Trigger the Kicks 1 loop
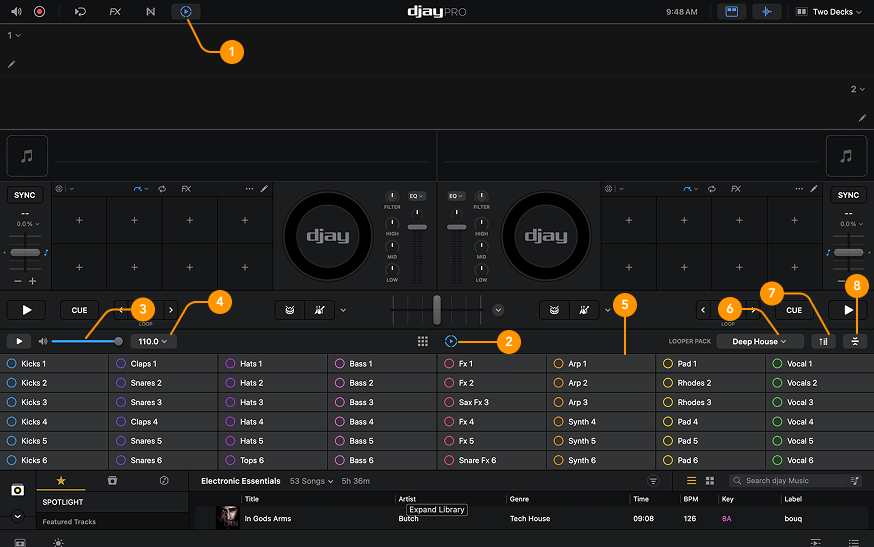Screen dimensions: 874x547 [x=54, y=364]
